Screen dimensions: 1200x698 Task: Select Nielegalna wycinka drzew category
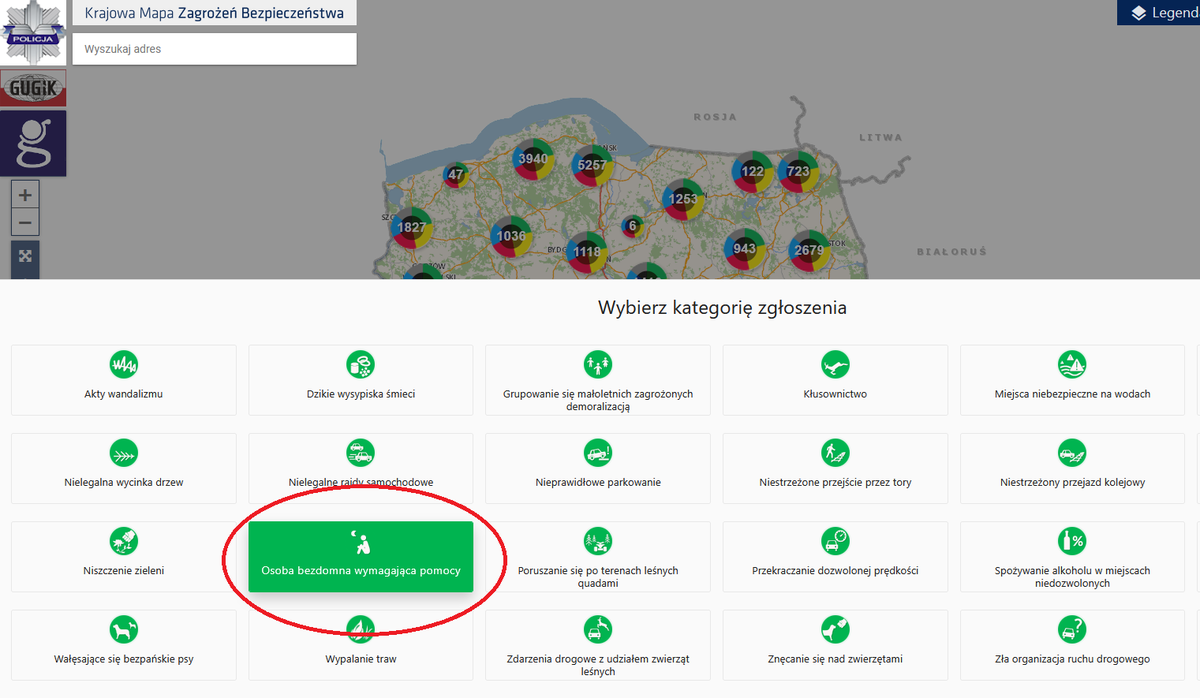(x=124, y=468)
